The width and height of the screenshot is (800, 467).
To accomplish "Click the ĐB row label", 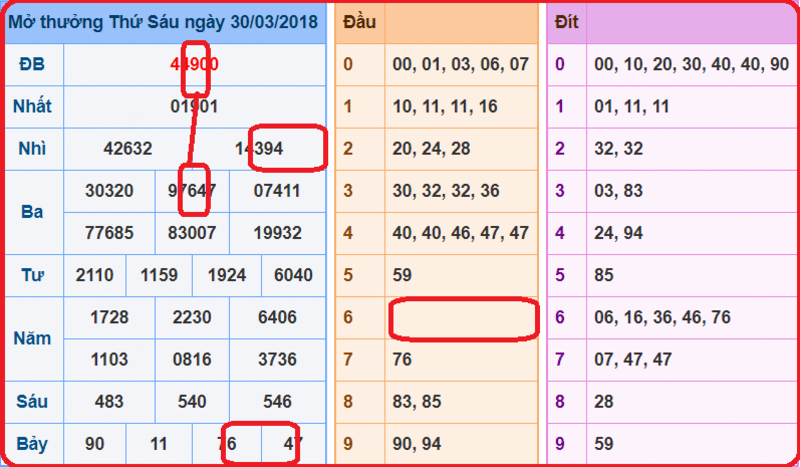I will pos(32,64).
